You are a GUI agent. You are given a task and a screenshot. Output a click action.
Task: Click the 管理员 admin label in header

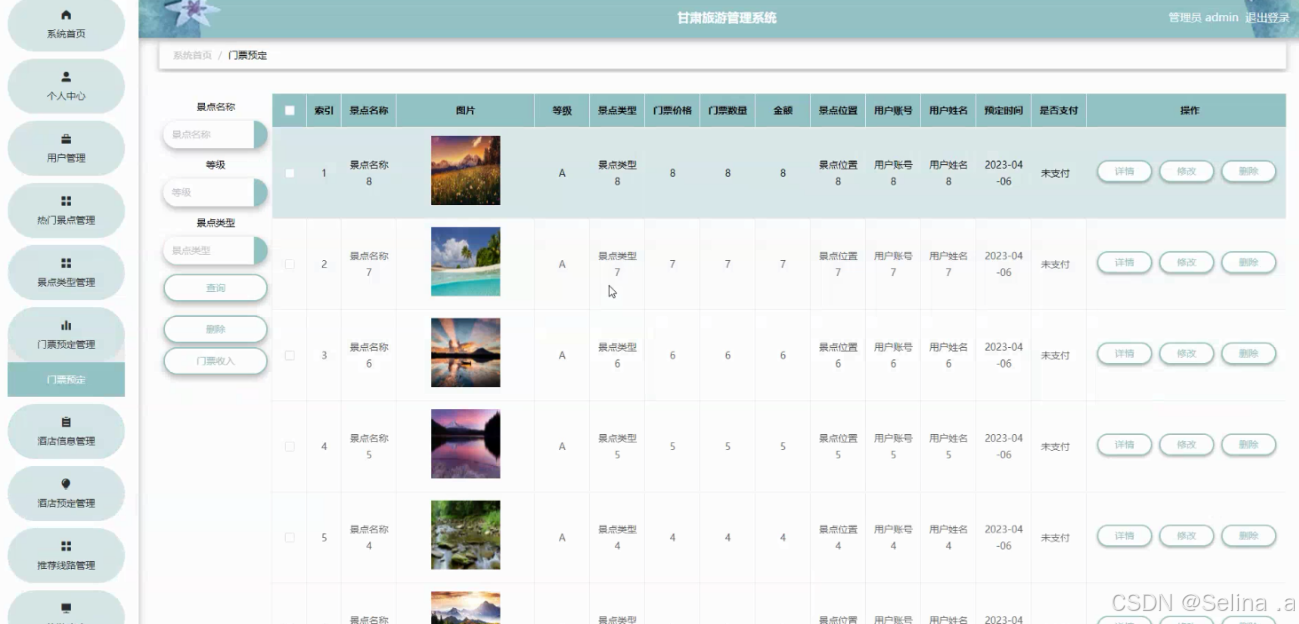(x=1203, y=18)
